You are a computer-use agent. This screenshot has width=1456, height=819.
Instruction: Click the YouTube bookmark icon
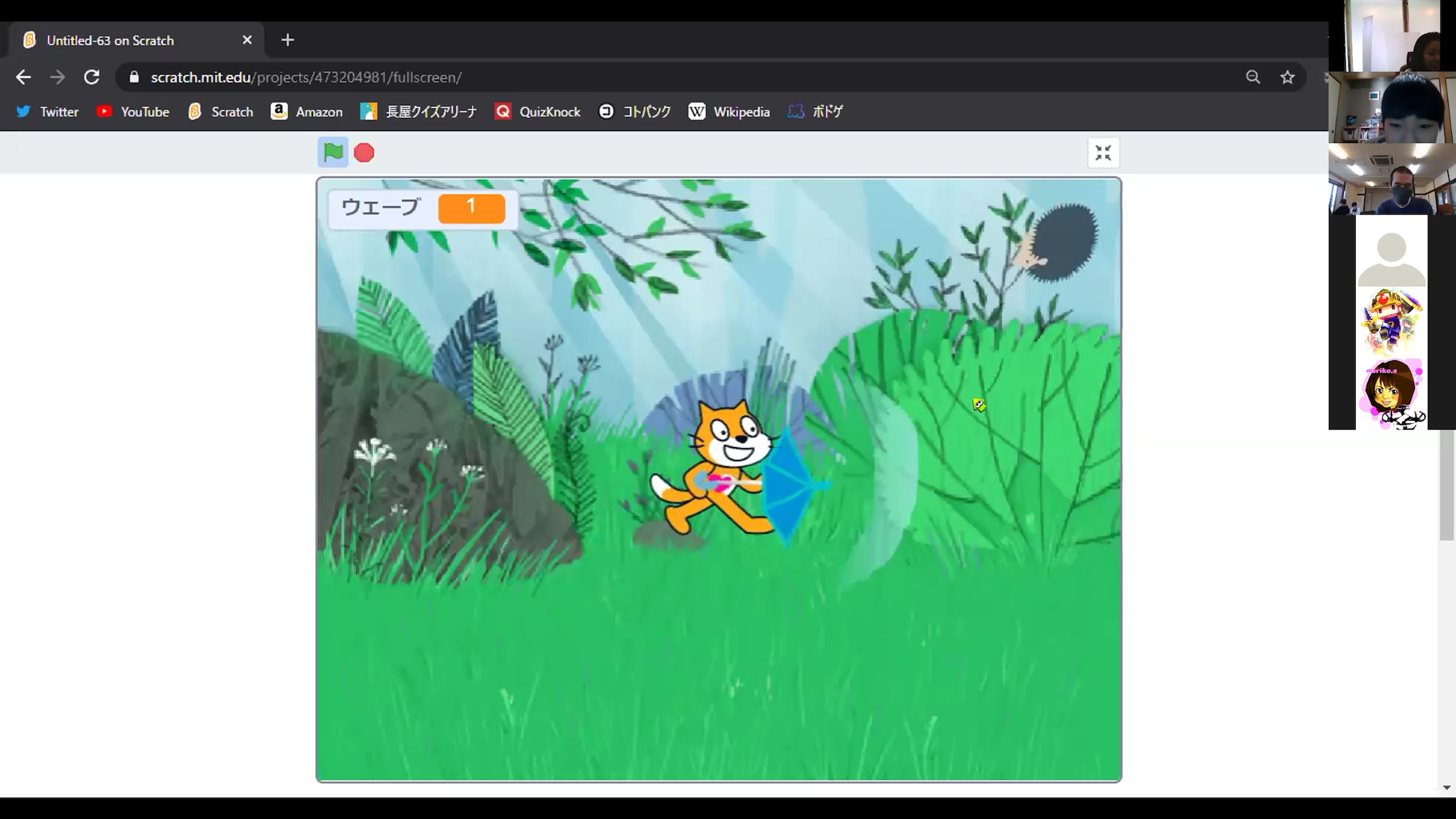104,111
